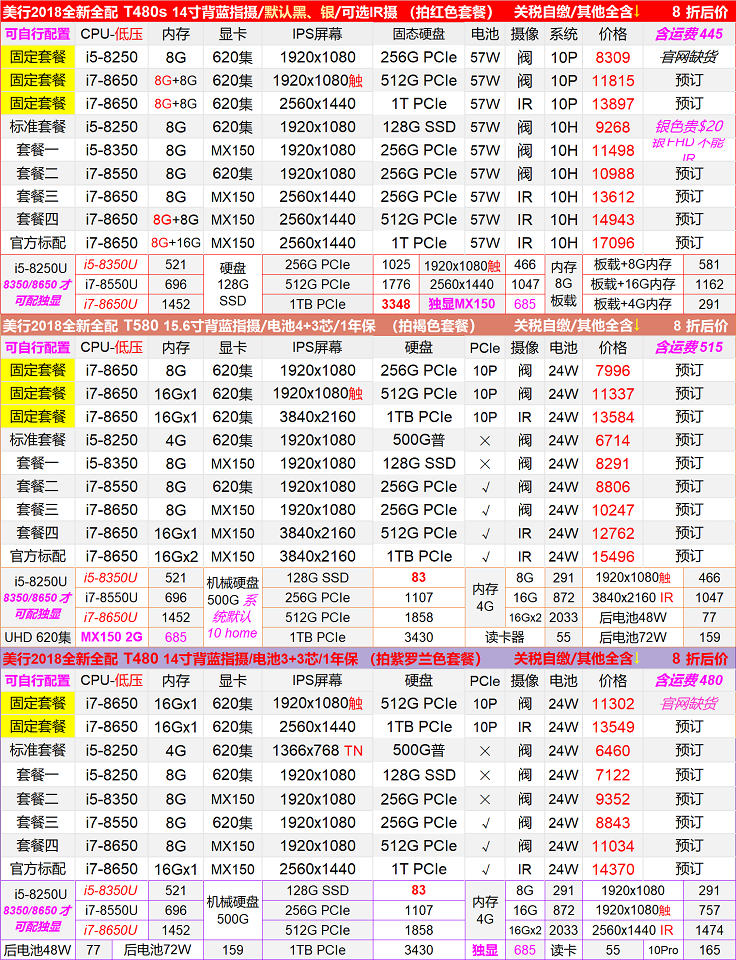Click price 14943

612,219
